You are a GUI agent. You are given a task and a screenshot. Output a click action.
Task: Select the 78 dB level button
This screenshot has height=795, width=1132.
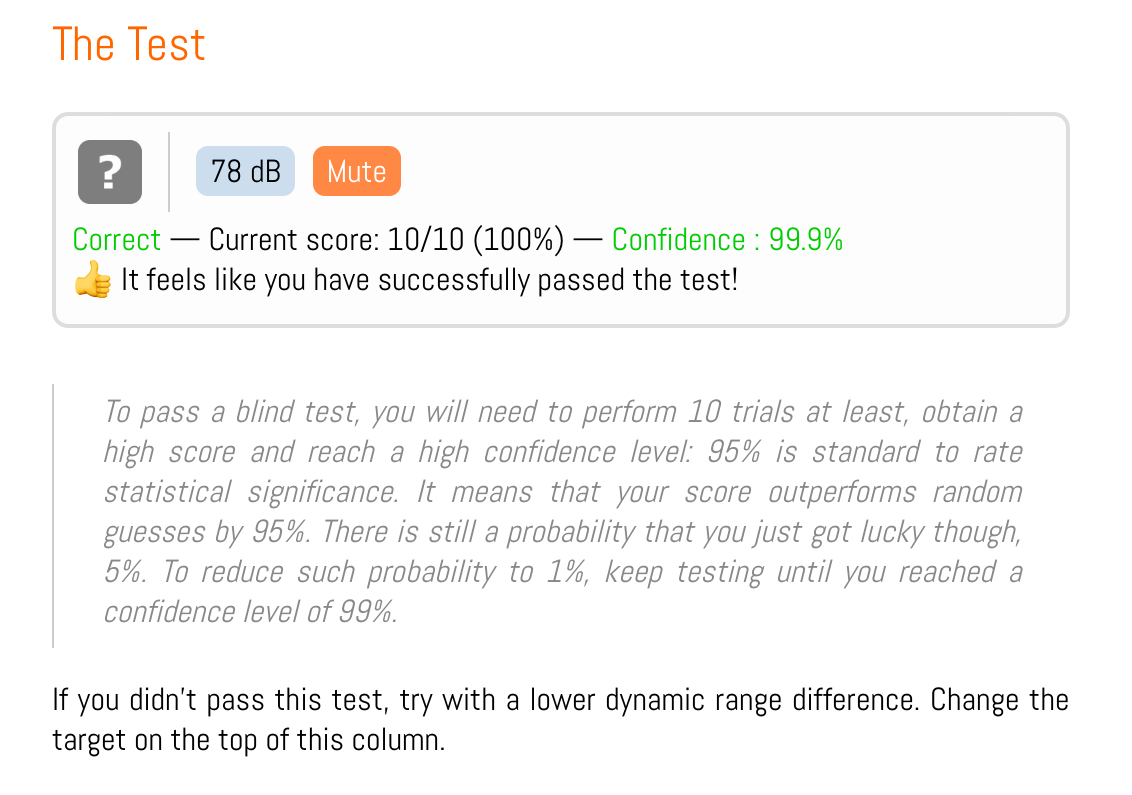[245, 171]
